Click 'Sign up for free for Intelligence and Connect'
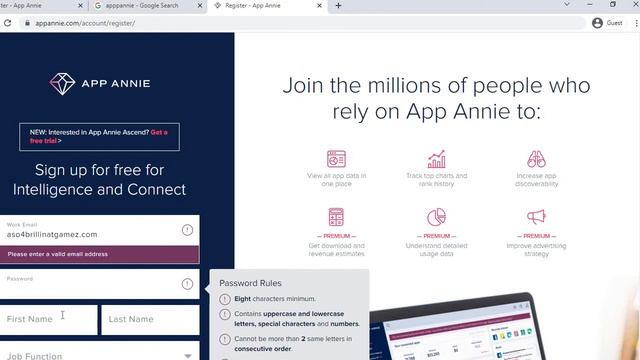Viewport: 640px width, 360px height. tap(99, 180)
